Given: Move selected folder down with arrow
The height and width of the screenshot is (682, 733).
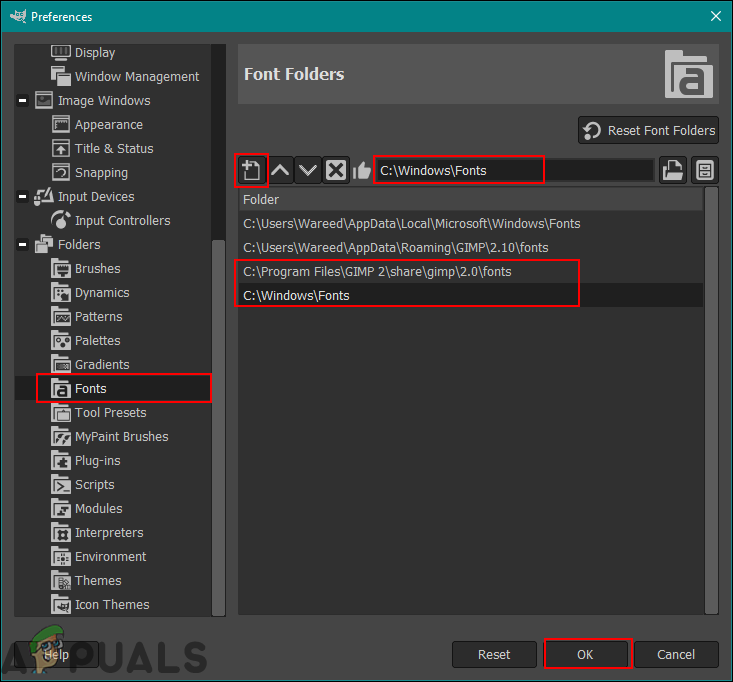Looking at the screenshot, I should pos(308,170).
